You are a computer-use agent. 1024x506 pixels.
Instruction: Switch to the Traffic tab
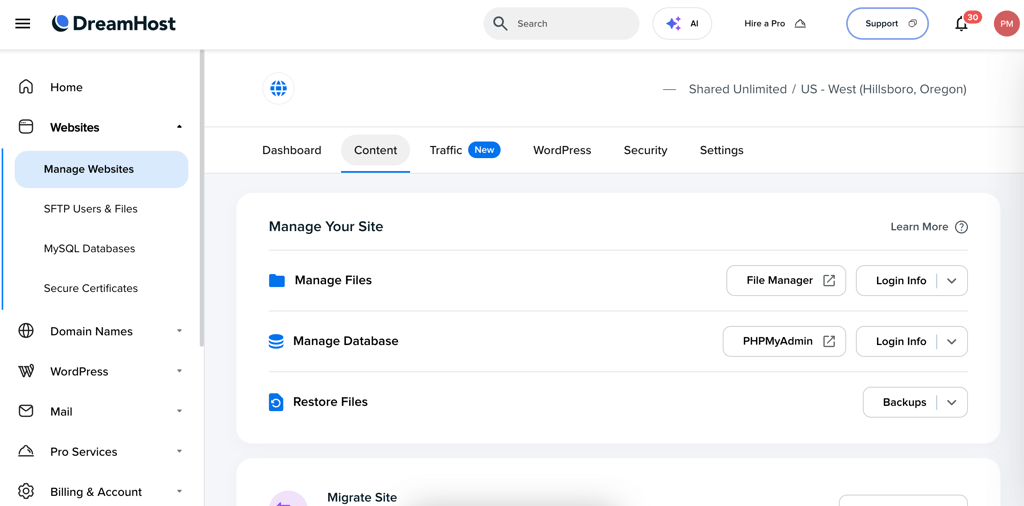coord(446,150)
